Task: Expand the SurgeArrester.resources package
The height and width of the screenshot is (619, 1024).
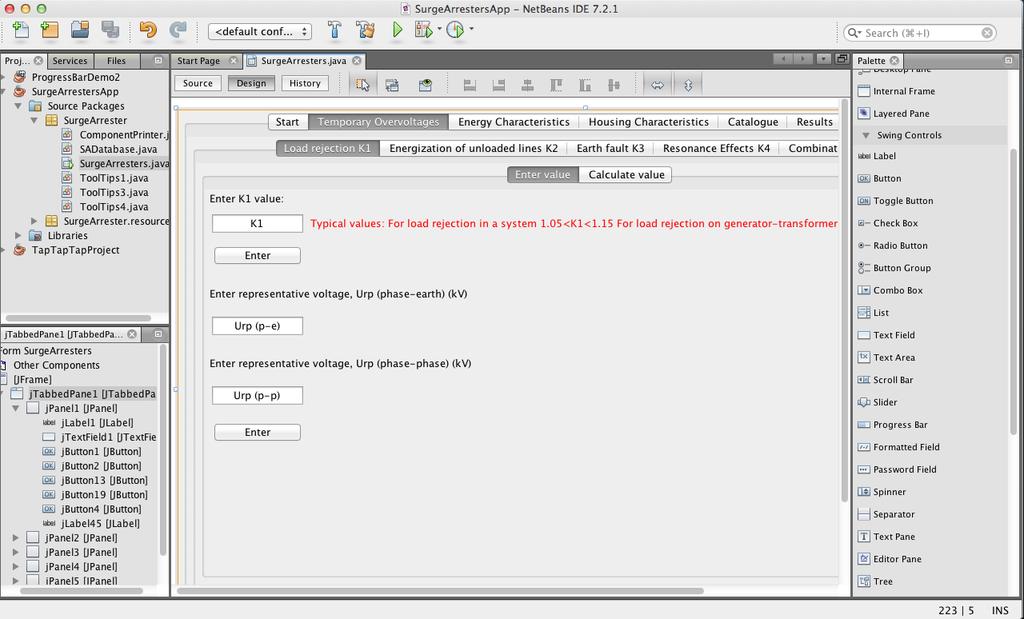Action: [x=34, y=221]
